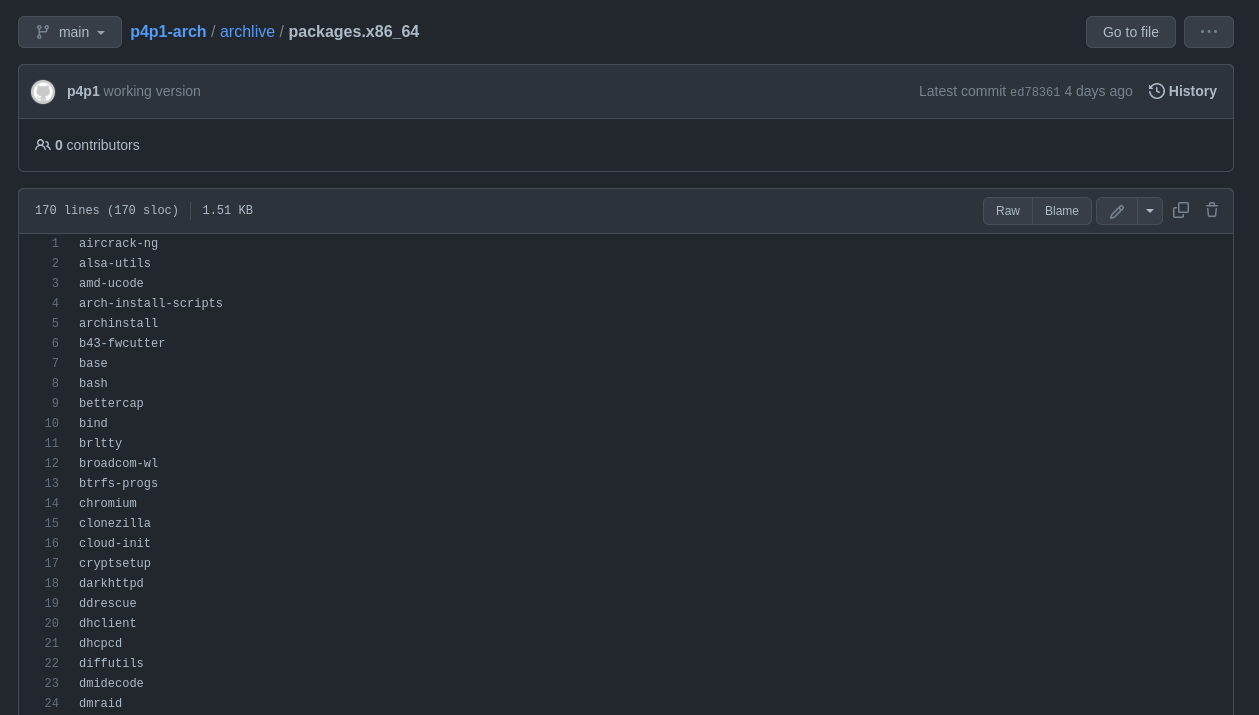This screenshot has width=1259, height=715.
Task: Copy raw file contents icon
Action: point(1181,210)
